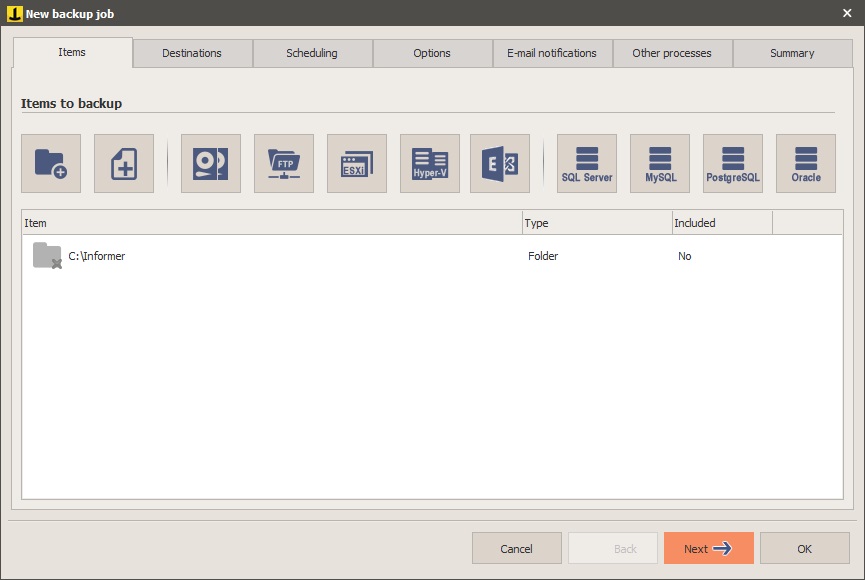Switch to the Destinations tab
This screenshot has height=580, width=865.
192,53
